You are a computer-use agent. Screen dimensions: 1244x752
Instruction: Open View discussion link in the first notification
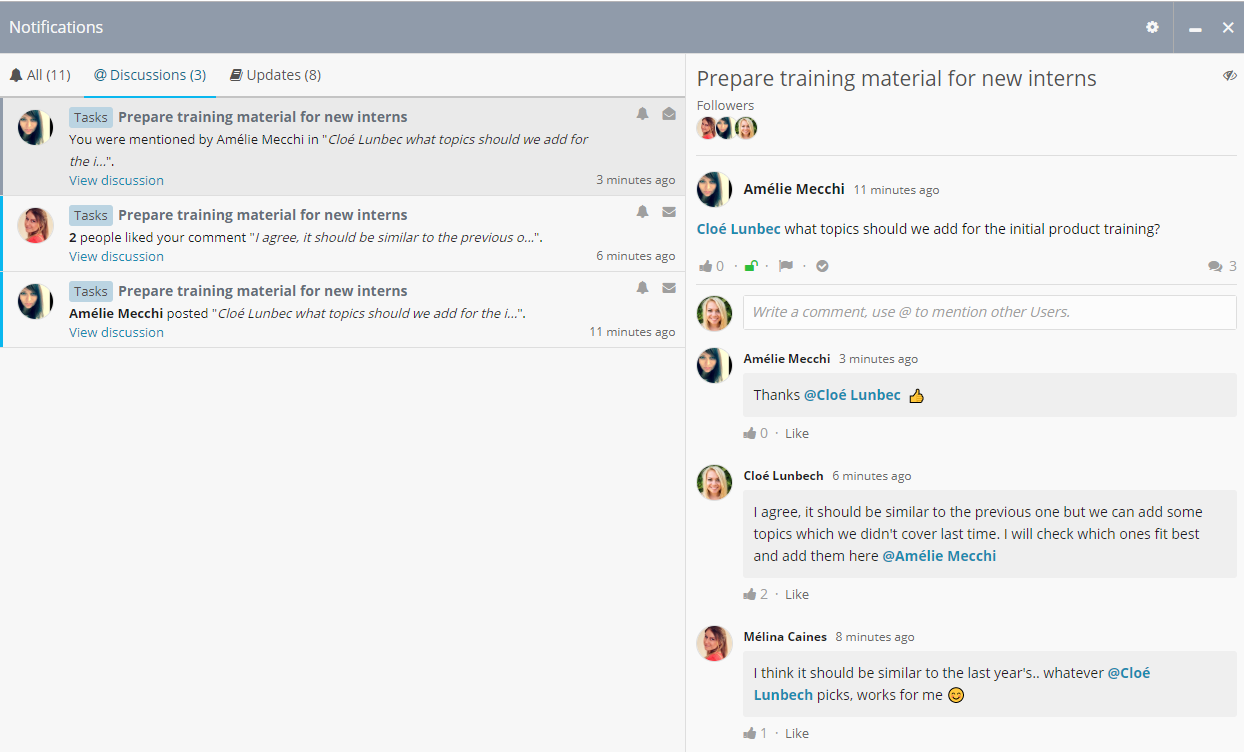pyautogui.click(x=116, y=180)
